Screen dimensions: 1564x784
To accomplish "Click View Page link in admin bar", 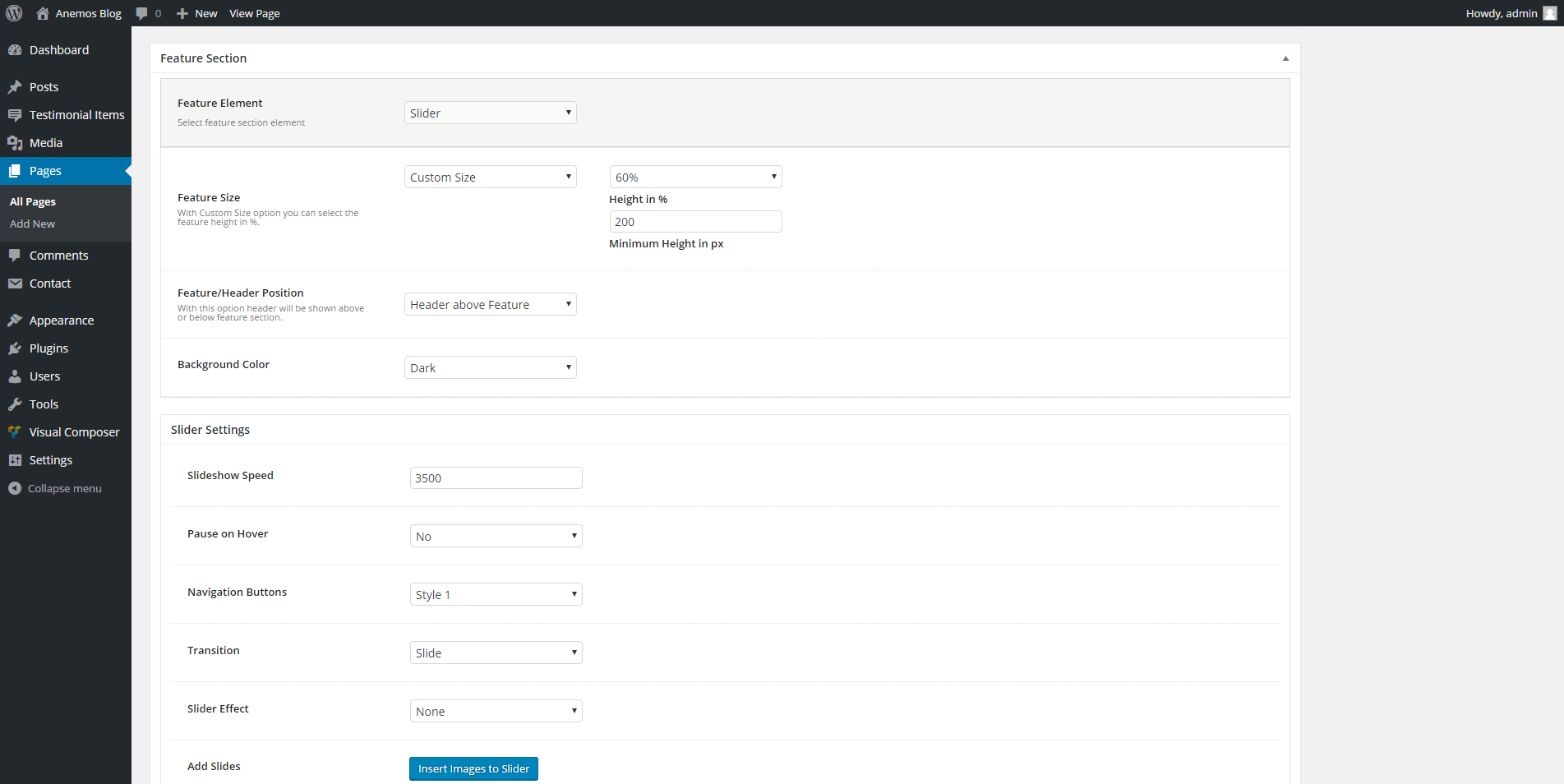I will 255,13.
